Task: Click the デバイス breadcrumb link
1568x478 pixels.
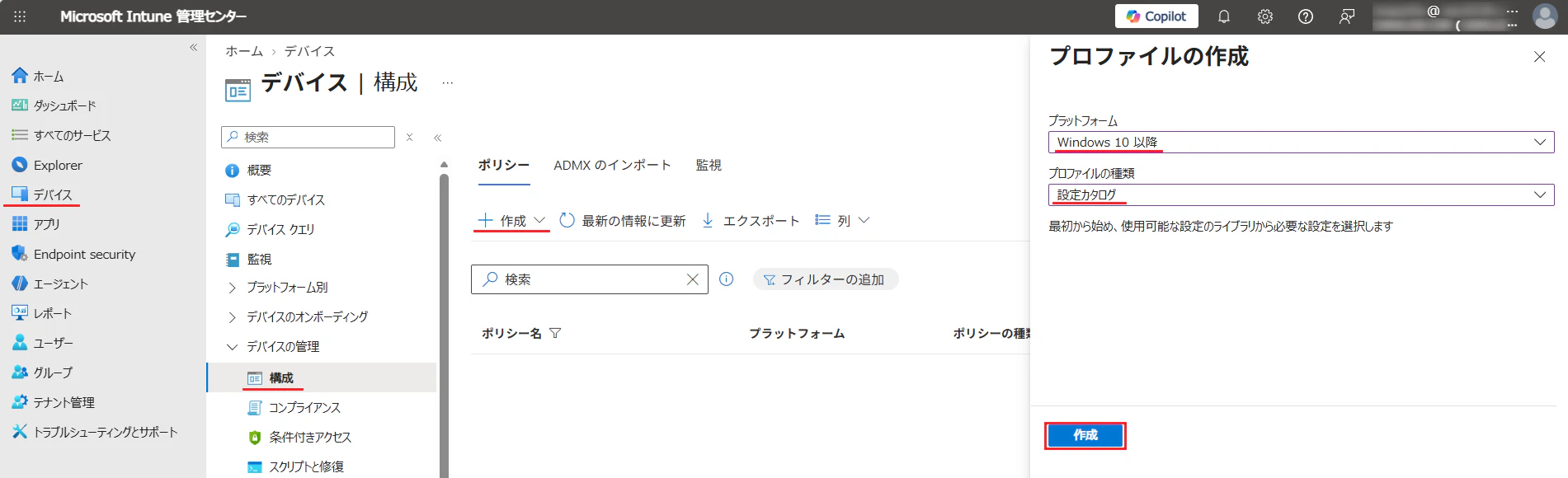Action: (x=309, y=51)
